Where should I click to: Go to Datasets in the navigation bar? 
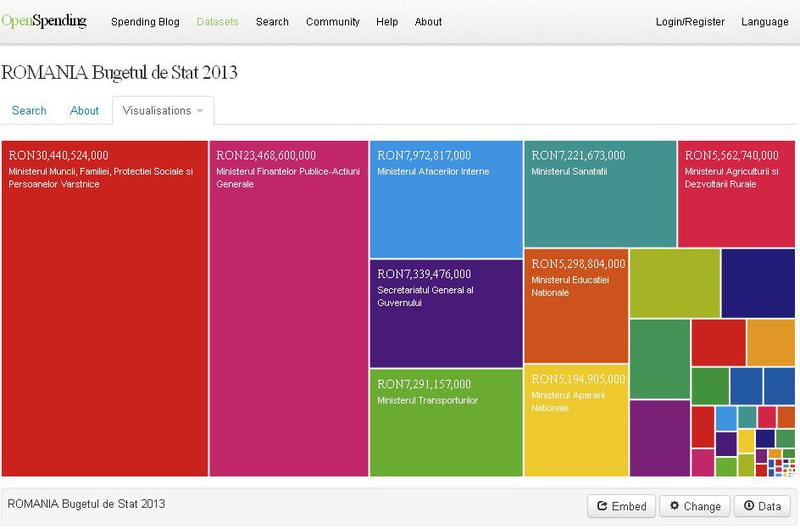217,22
